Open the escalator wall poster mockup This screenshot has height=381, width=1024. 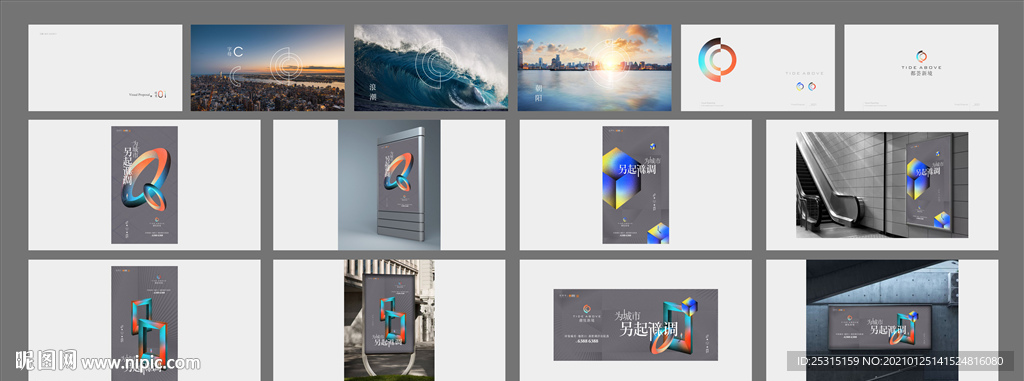coord(882,185)
